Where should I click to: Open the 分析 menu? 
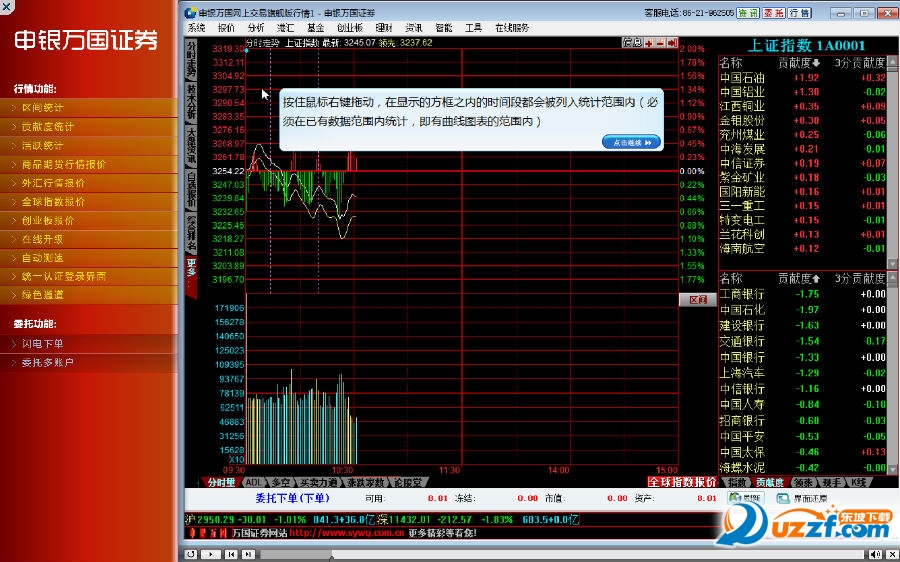[256, 28]
